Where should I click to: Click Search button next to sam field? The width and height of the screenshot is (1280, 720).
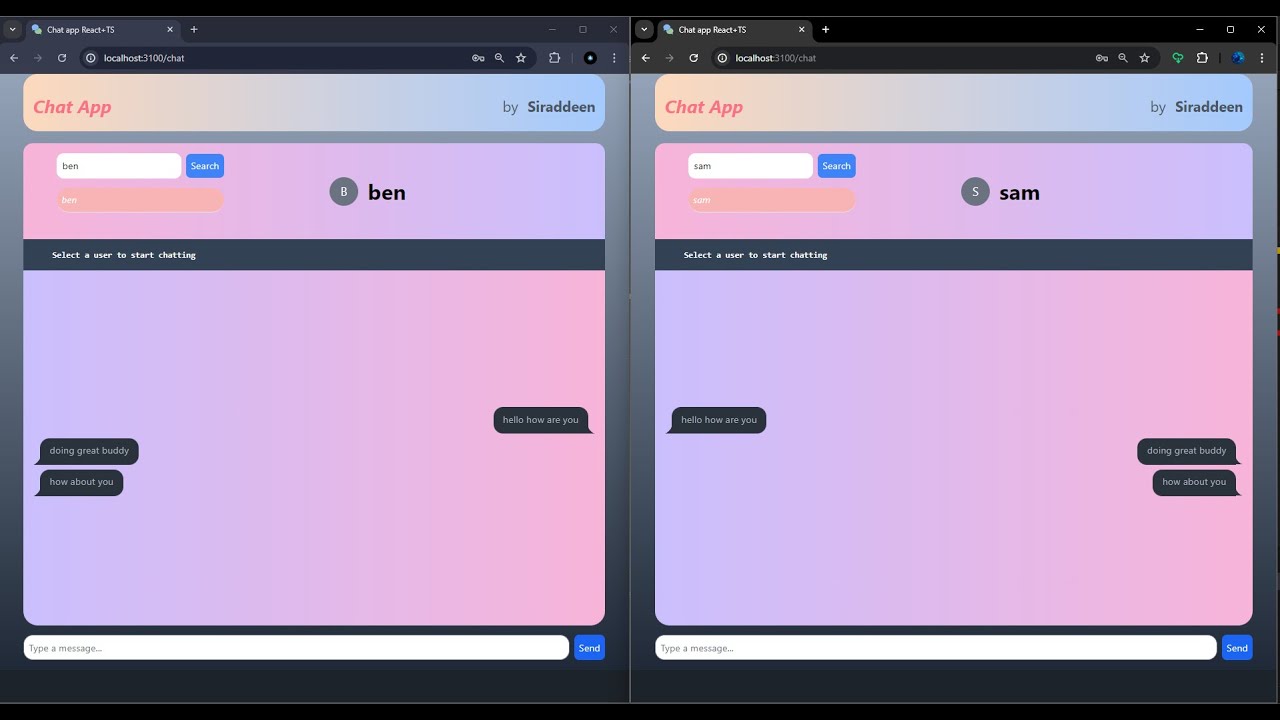[837, 166]
